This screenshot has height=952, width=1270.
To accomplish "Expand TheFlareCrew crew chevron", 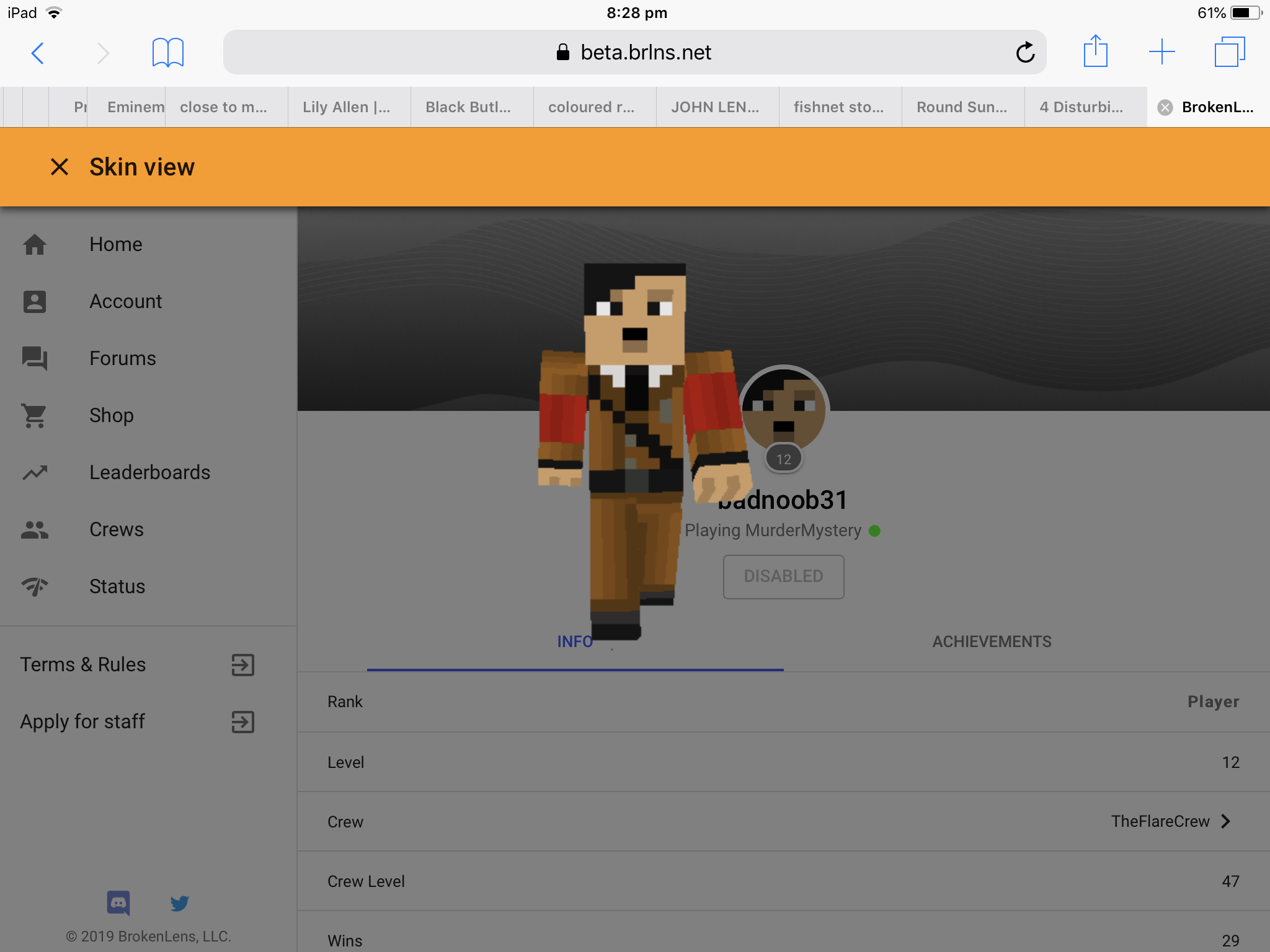I will click(x=1226, y=821).
